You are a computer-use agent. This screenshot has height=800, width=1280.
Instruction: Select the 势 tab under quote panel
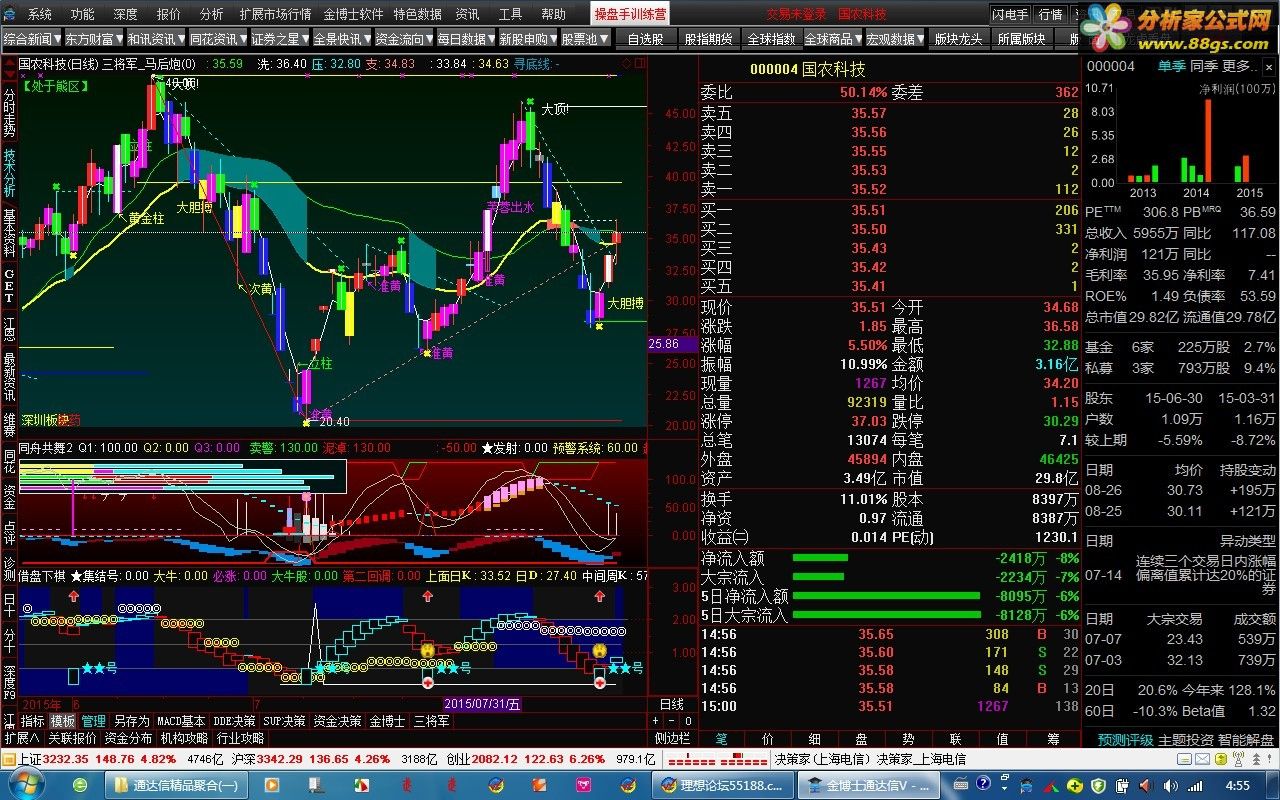(908, 739)
